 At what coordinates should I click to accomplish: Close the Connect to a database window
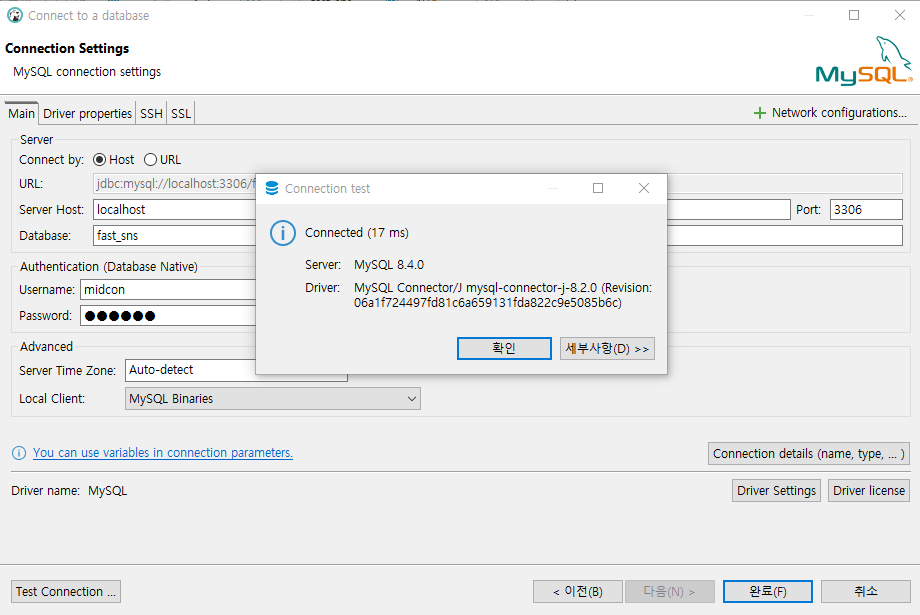tap(899, 15)
